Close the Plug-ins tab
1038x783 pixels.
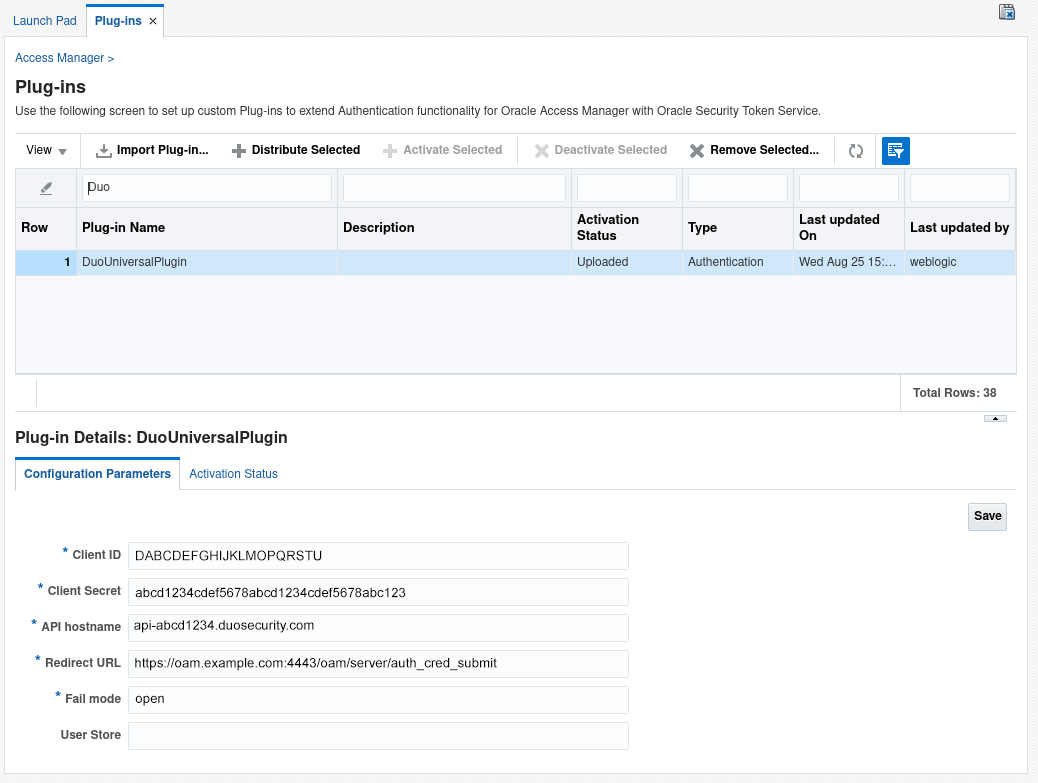[152, 20]
